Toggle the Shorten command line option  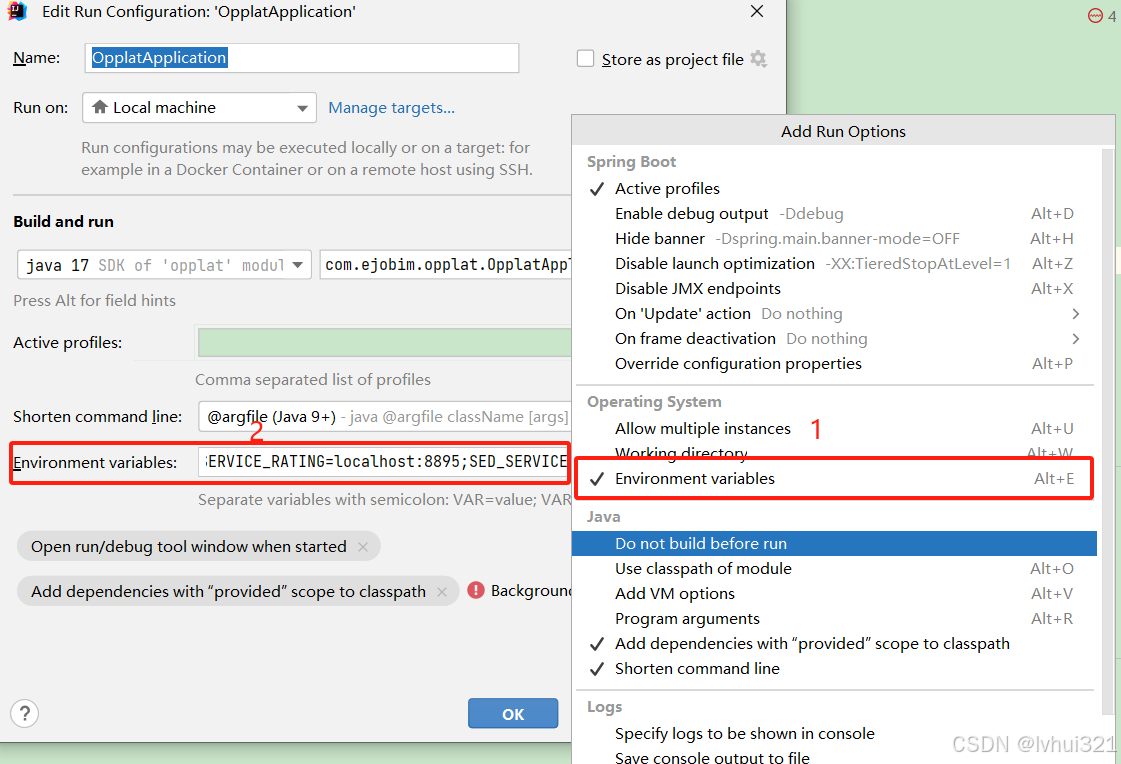tap(834, 669)
